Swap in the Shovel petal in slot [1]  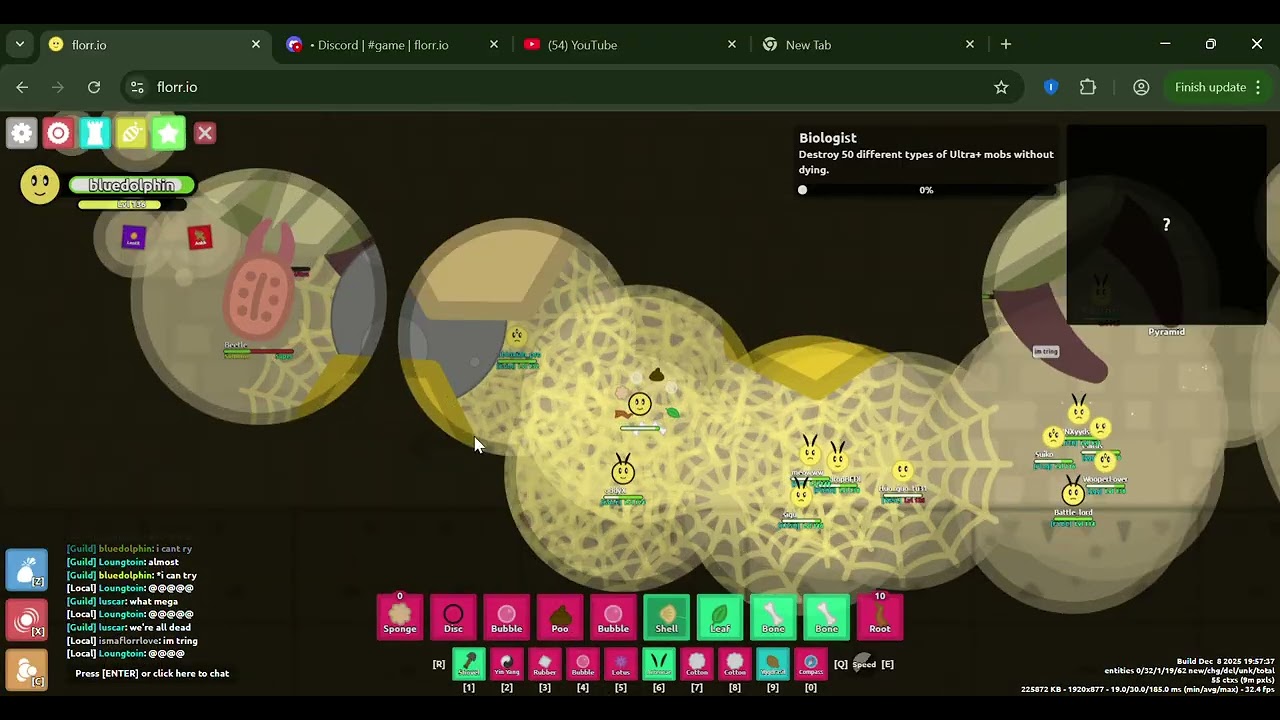click(468, 664)
